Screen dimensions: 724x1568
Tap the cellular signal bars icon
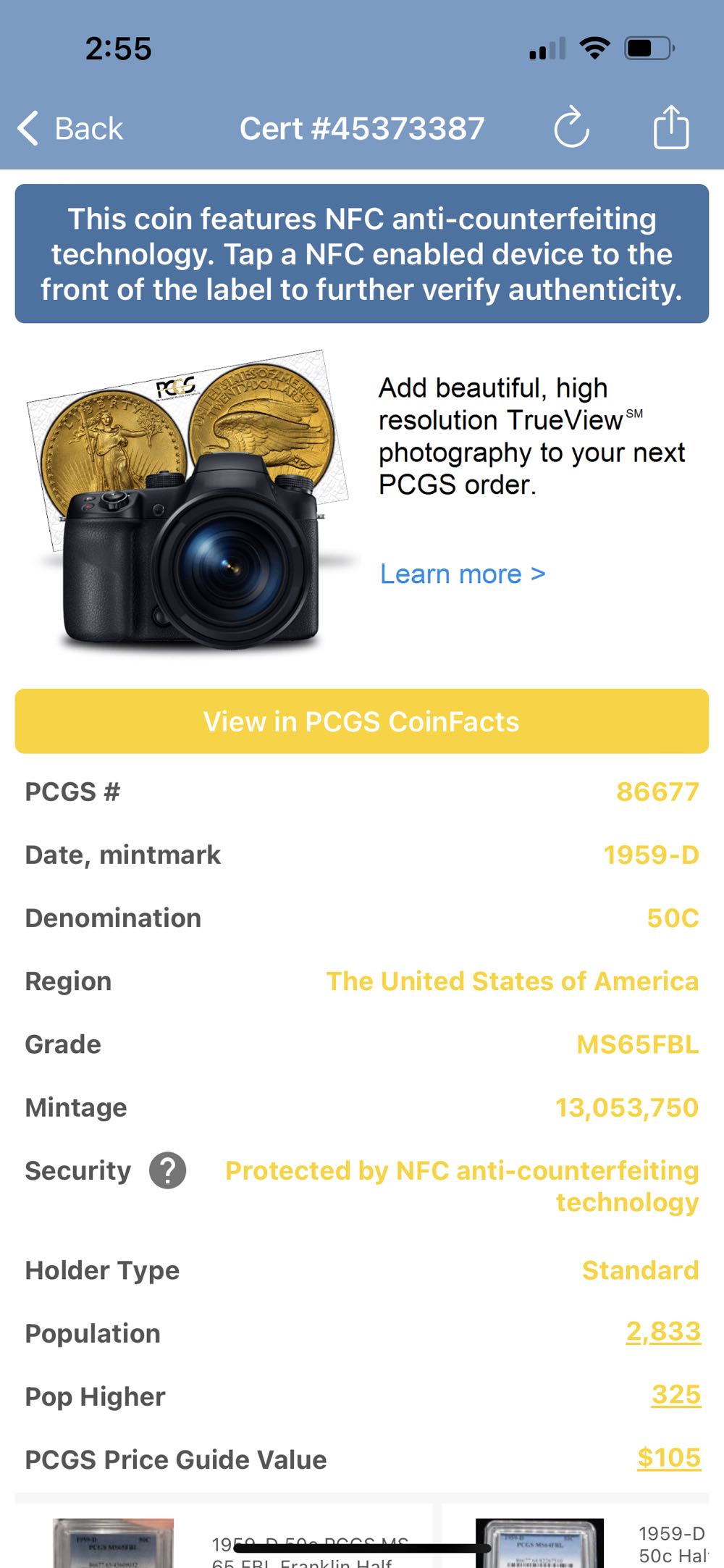tap(547, 49)
